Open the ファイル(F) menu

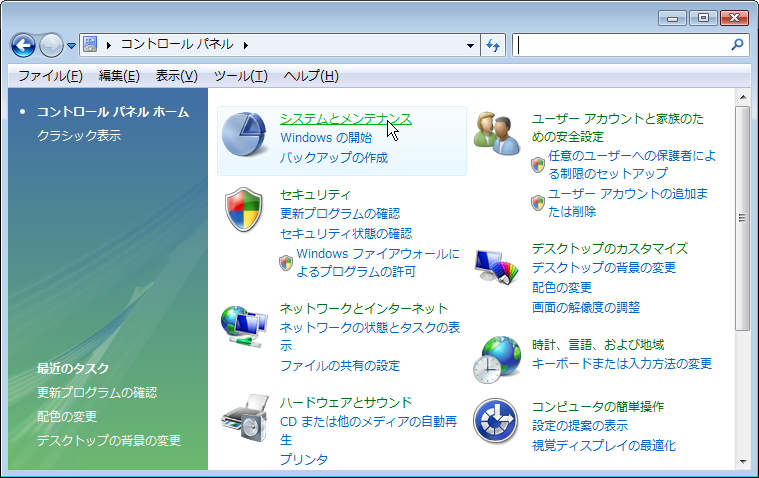pos(50,76)
